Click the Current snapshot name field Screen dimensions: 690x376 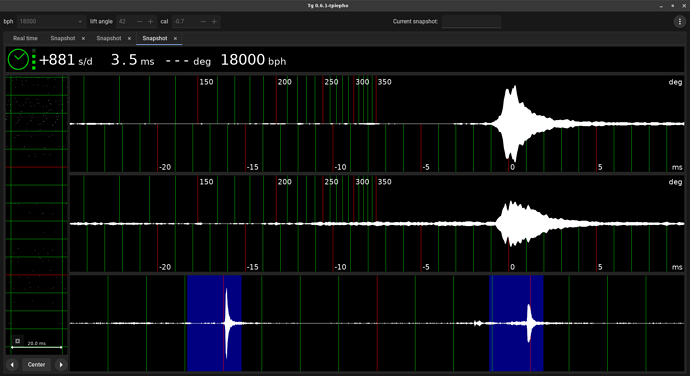[471, 22]
